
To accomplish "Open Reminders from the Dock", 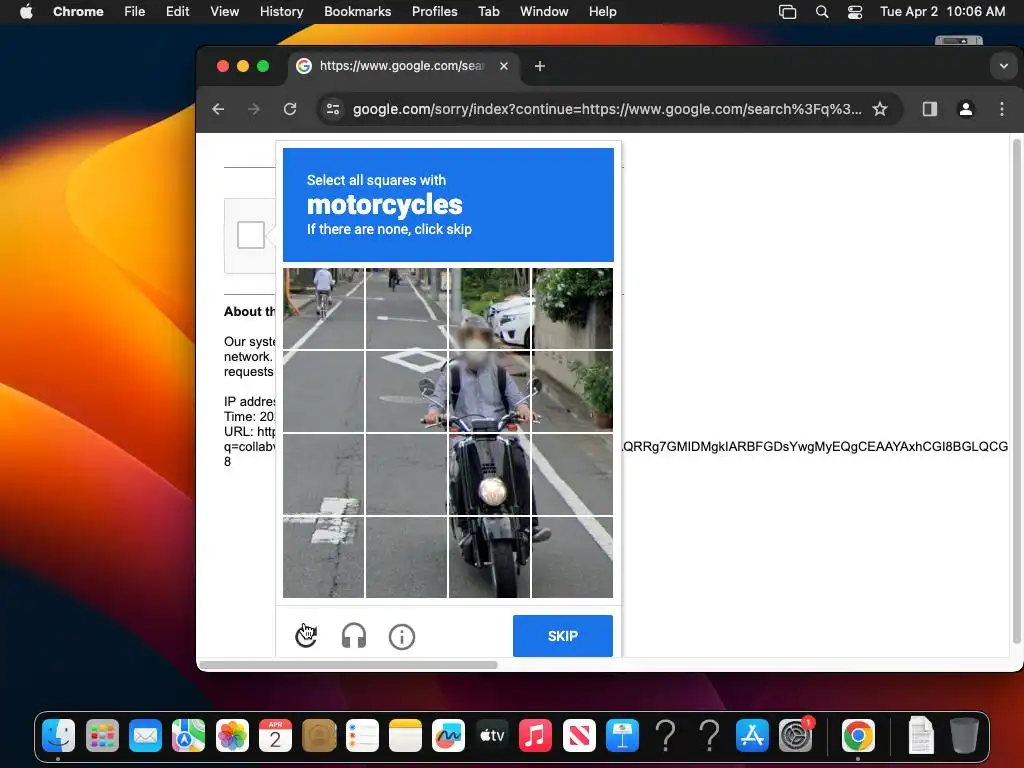I will (362, 736).
